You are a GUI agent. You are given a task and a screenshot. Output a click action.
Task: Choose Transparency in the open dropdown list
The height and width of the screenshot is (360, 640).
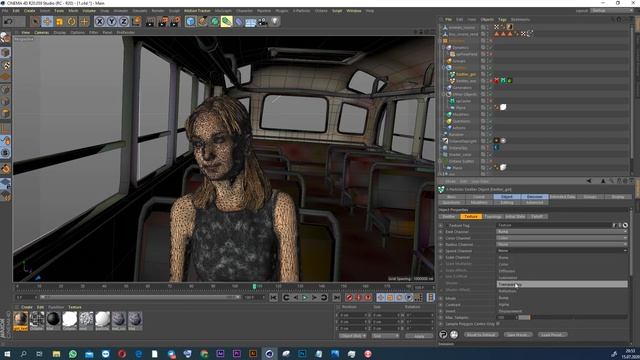562,284
